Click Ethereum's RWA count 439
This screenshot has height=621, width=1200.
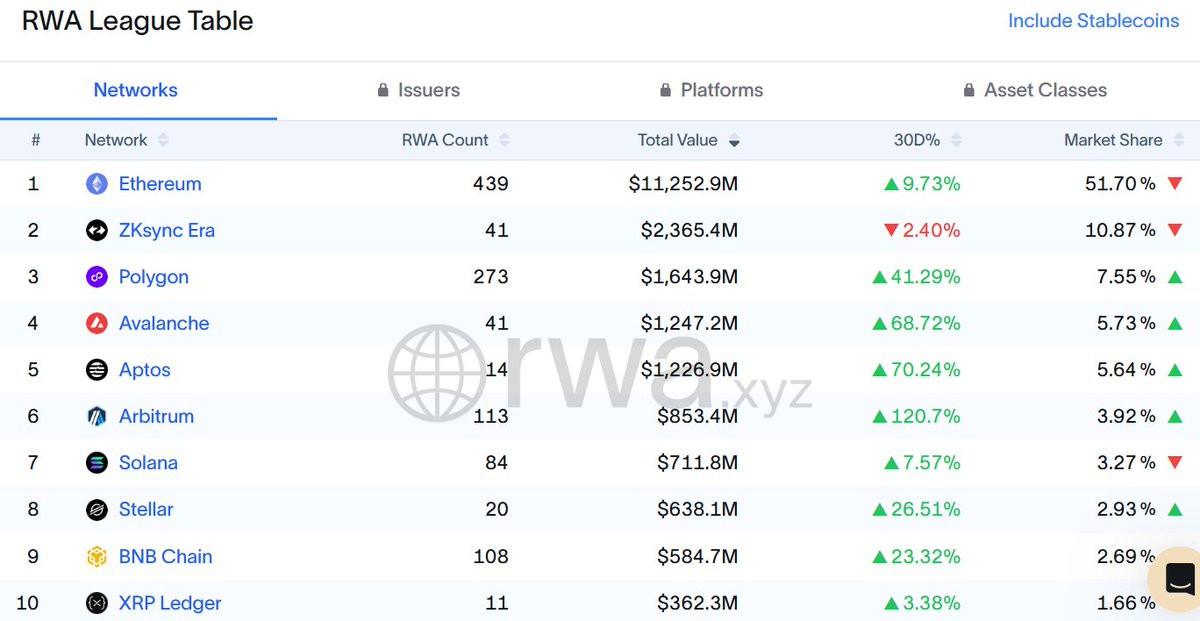490,184
